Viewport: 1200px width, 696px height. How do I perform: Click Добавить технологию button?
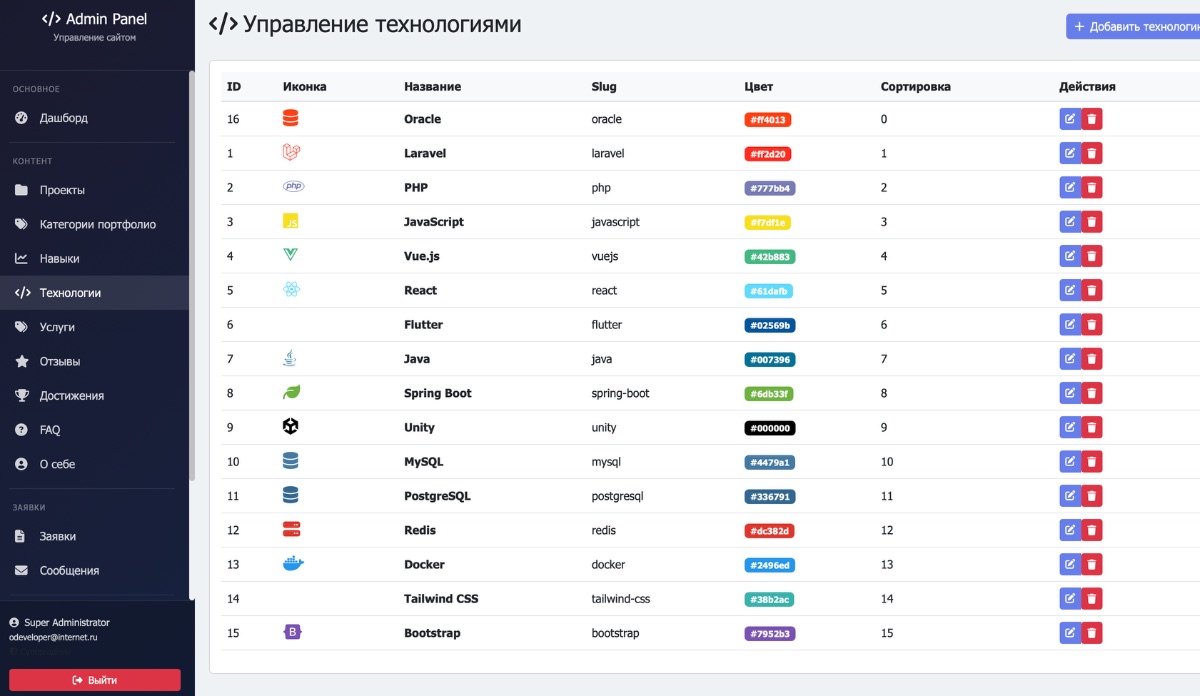coord(1134,27)
